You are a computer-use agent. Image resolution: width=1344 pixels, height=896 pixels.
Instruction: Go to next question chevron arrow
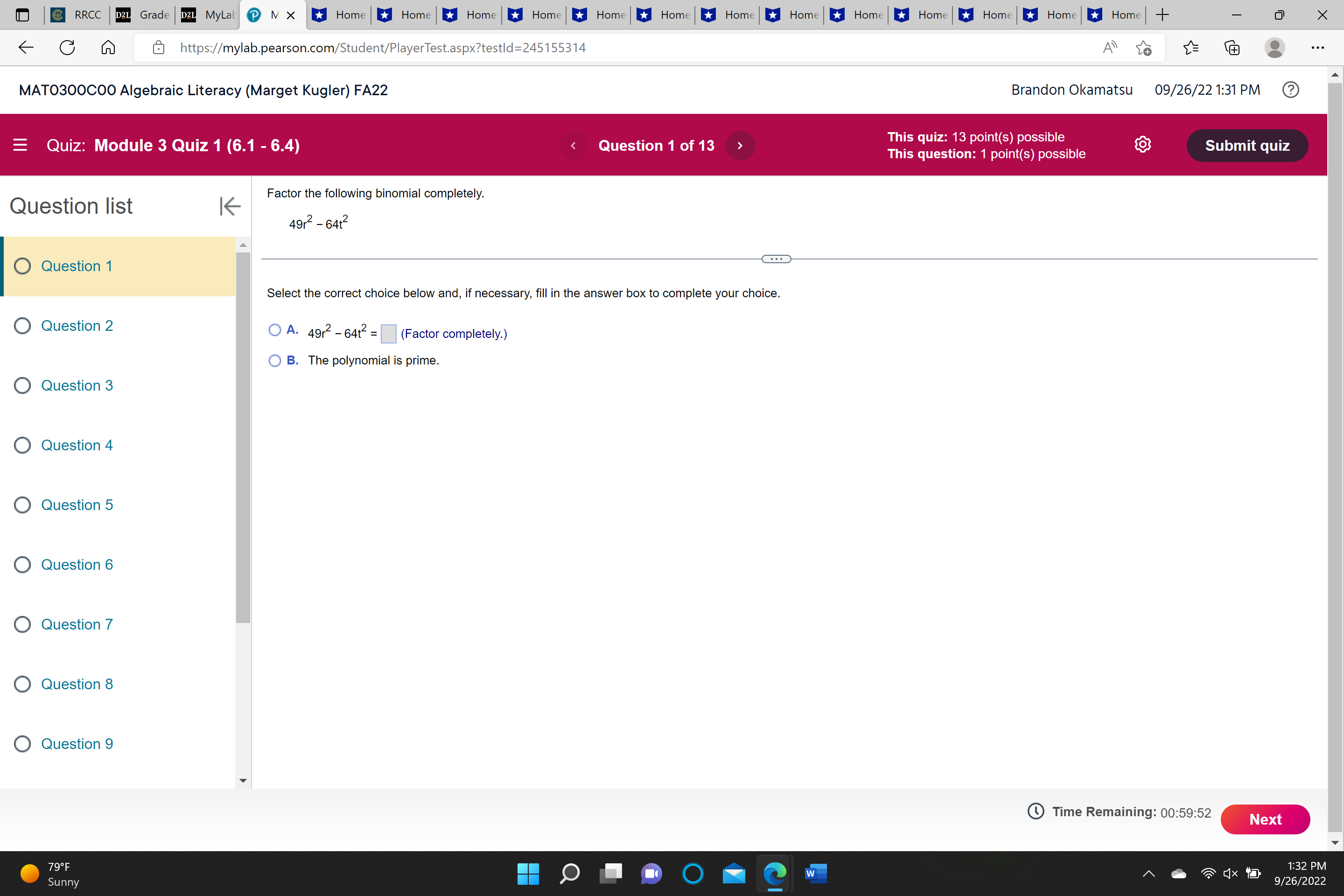(x=740, y=146)
